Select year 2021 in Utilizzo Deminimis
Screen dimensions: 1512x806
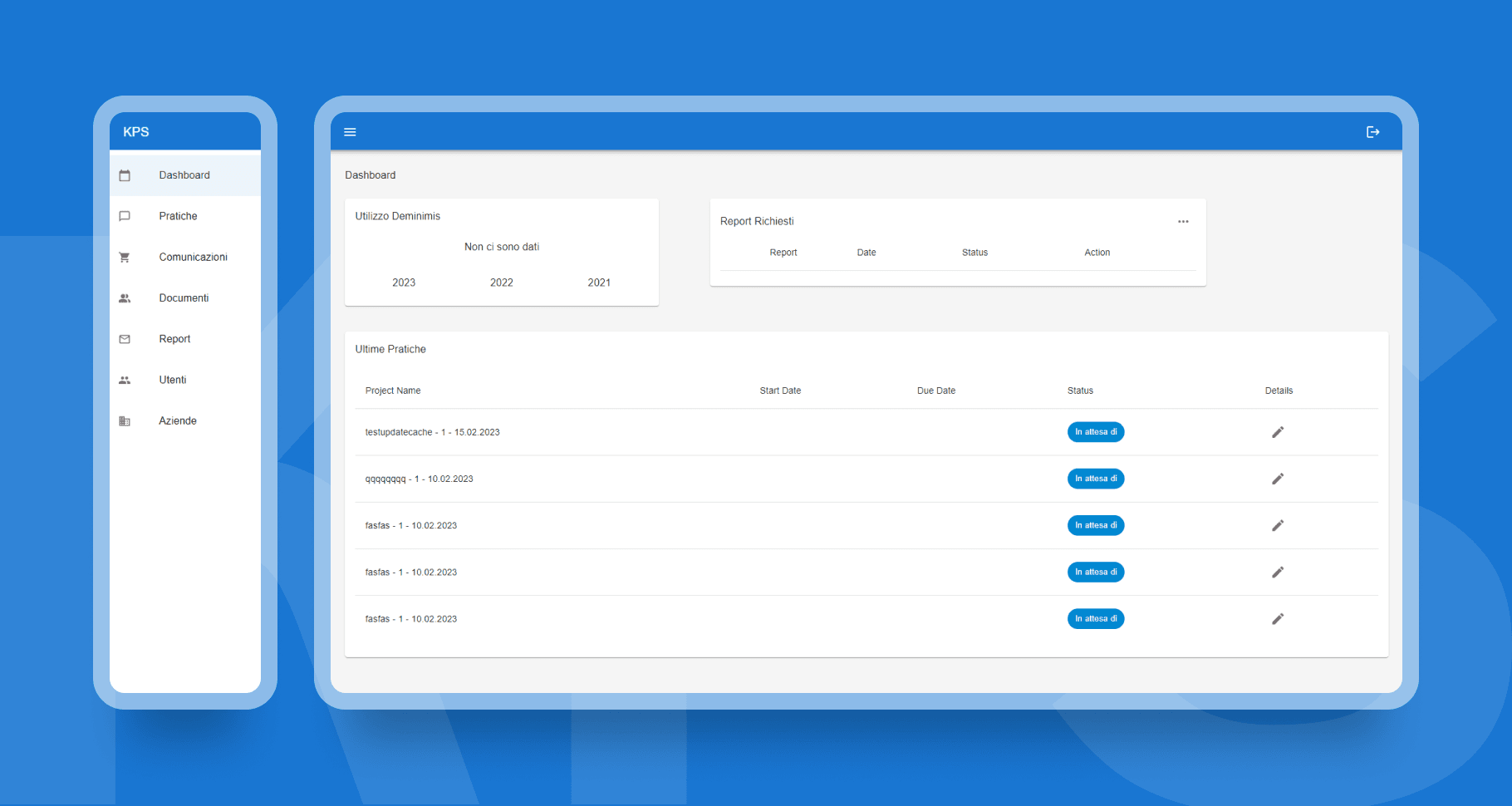(599, 283)
